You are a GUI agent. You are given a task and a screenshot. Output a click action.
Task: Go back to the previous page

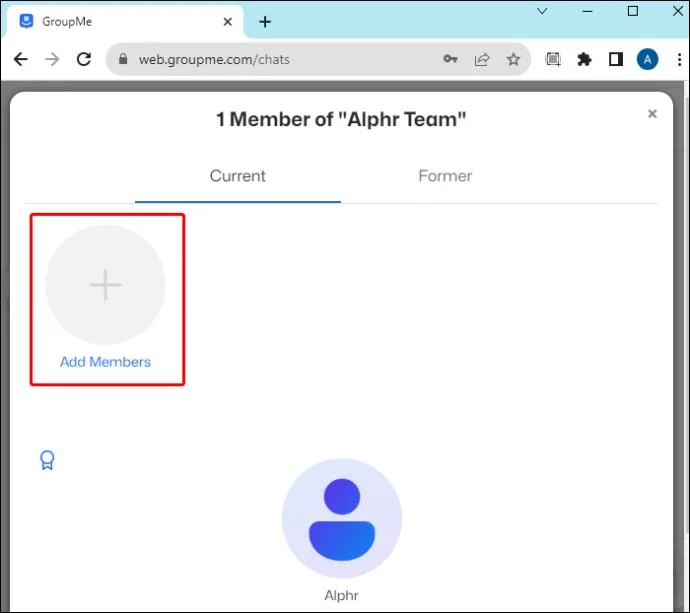21,59
